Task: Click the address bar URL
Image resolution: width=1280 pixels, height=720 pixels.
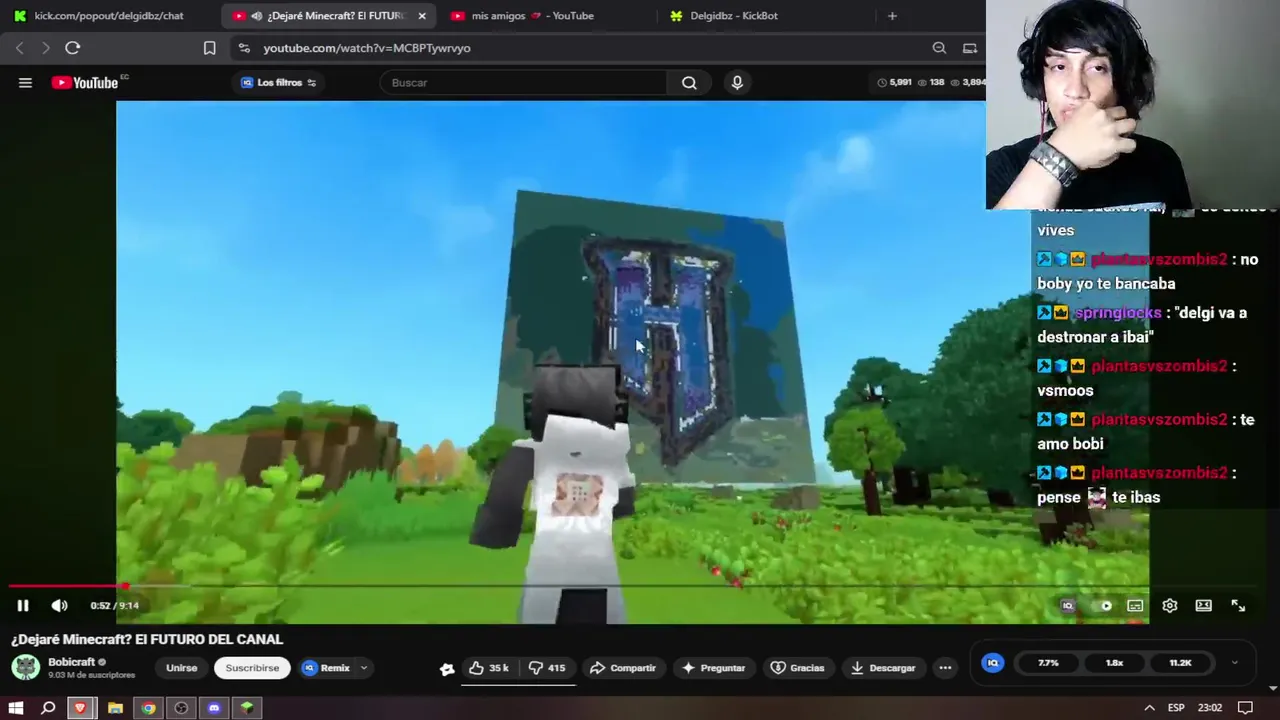Action: tap(367, 48)
